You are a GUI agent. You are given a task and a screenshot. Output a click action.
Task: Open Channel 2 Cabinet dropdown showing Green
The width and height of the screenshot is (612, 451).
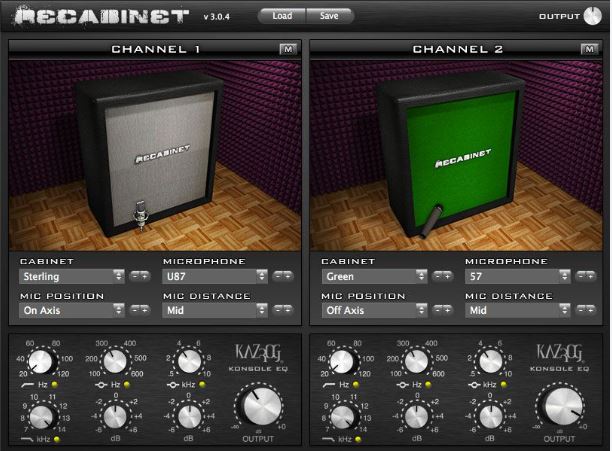tap(375, 276)
